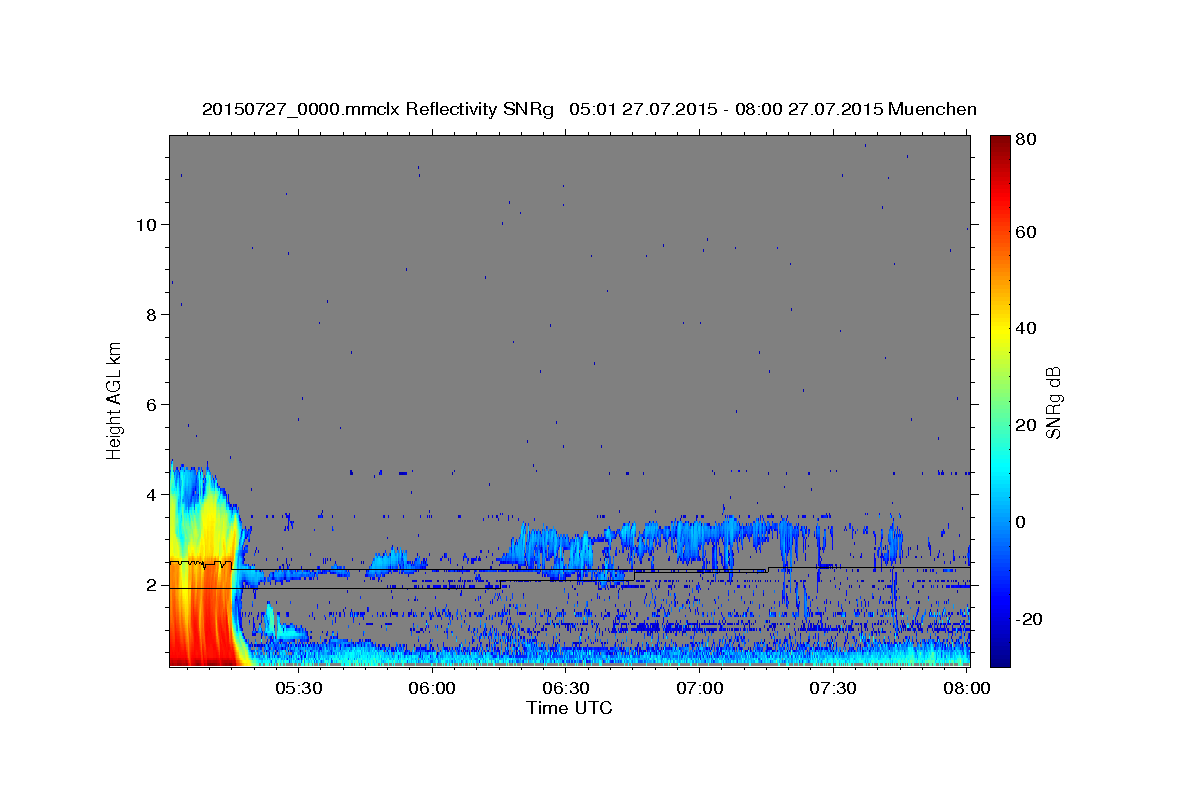Click the plot title text
This screenshot has height=800, width=1200.
(x=589, y=109)
